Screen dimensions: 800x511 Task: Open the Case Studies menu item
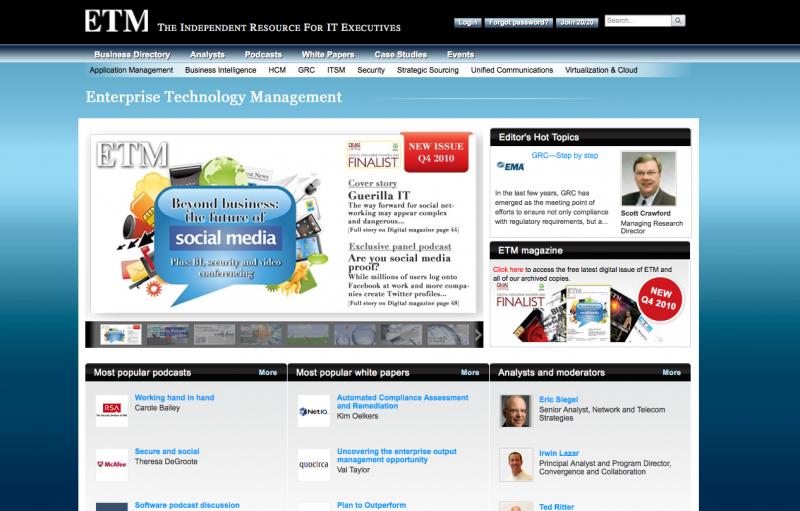[x=401, y=55]
